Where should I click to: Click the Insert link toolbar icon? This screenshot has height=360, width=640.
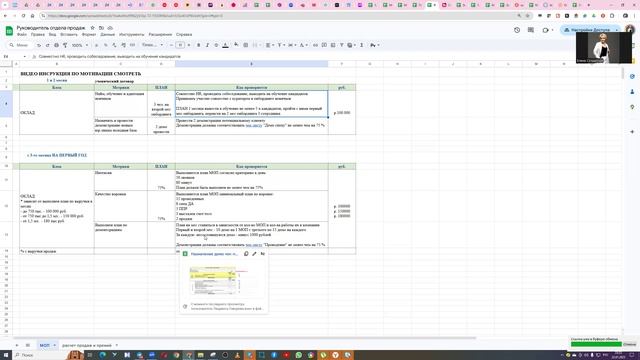coord(315,45)
